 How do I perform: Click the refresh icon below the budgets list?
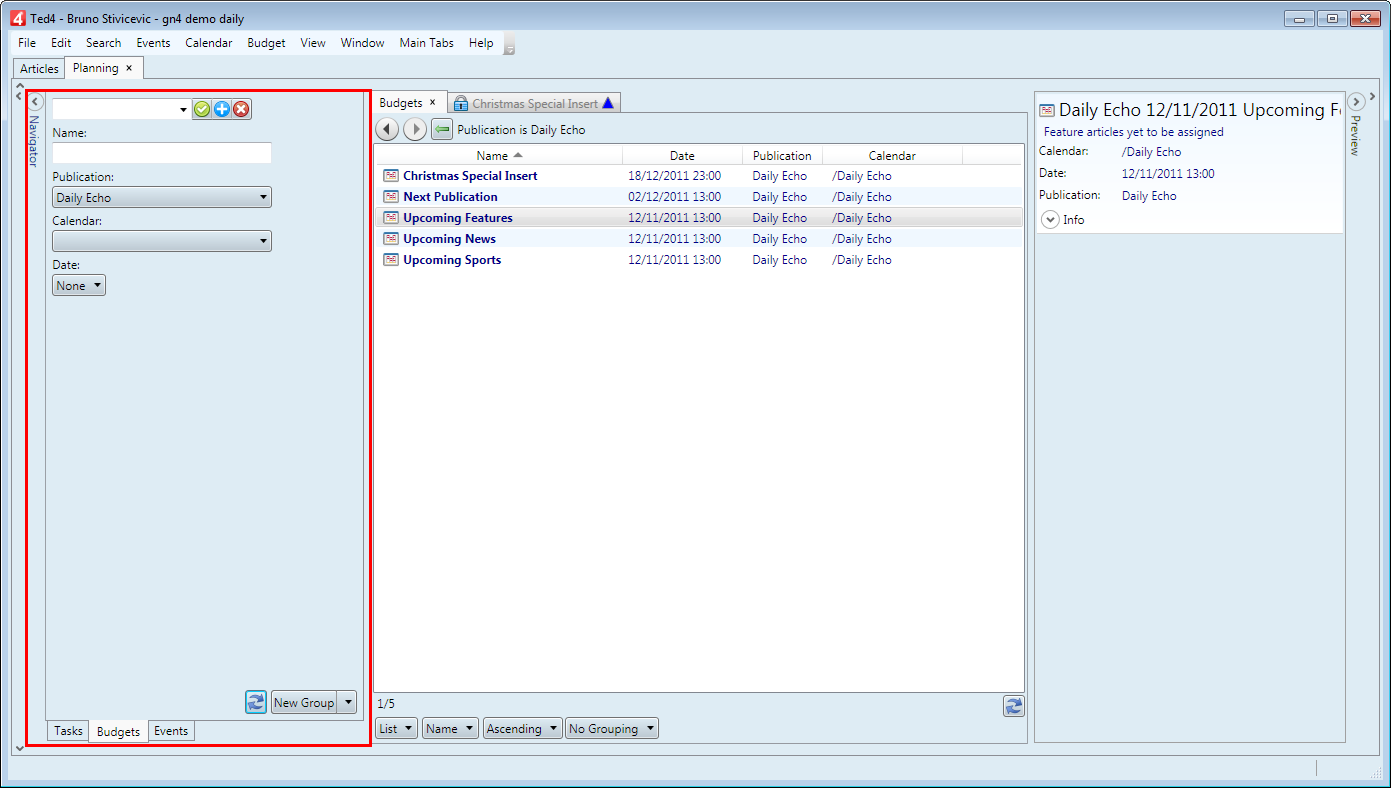pos(1014,706)
